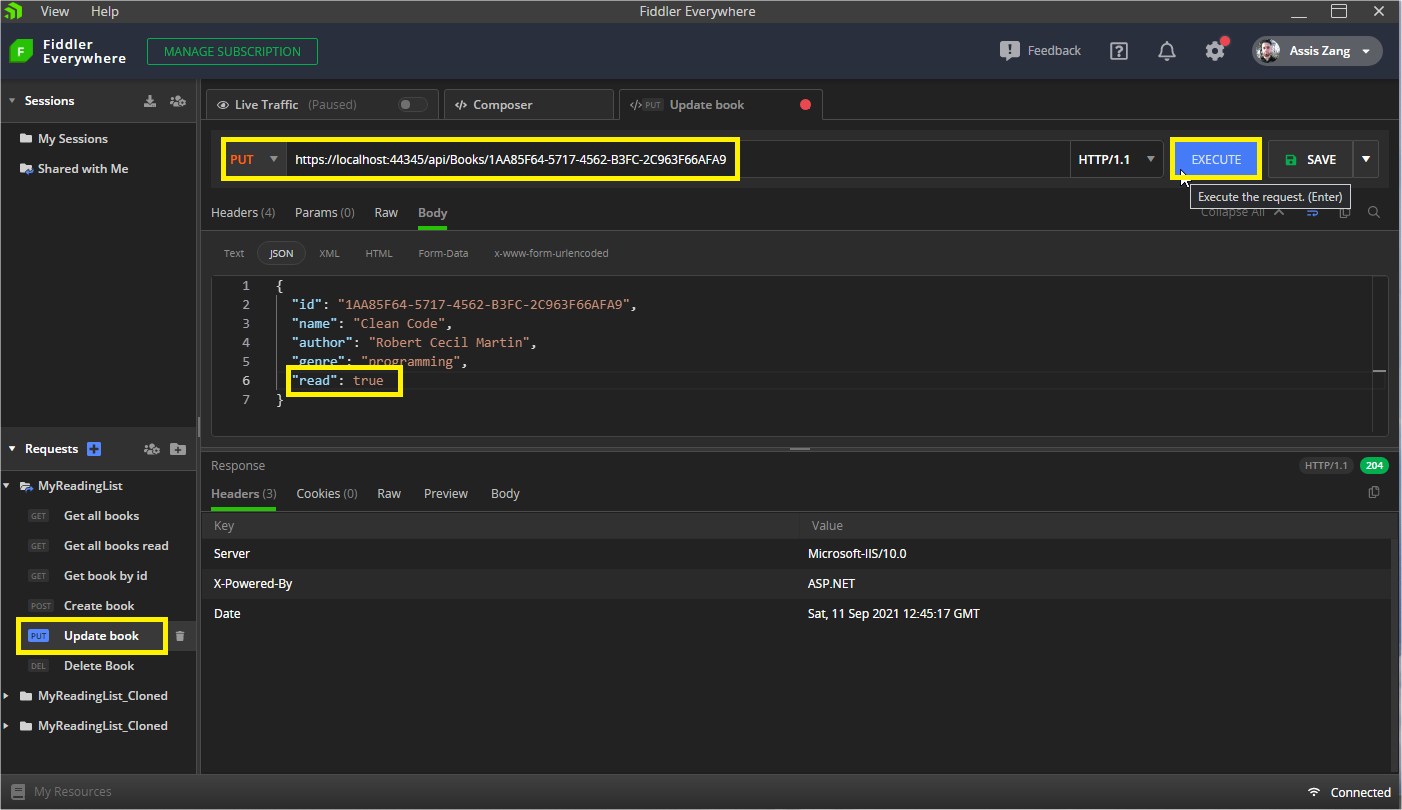Click the new collection folder icon

point(177,449)
